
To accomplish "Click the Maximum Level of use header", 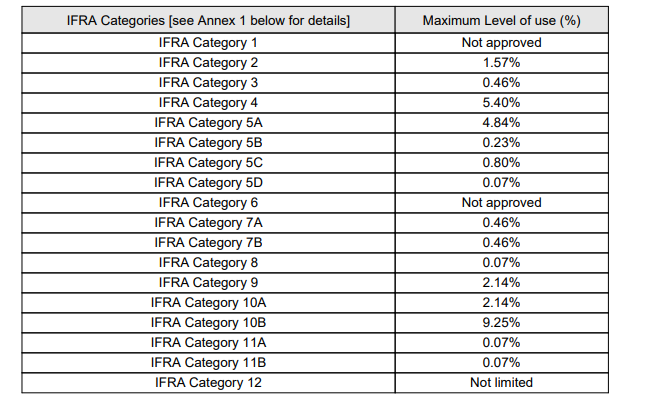I will pos(501,21).
